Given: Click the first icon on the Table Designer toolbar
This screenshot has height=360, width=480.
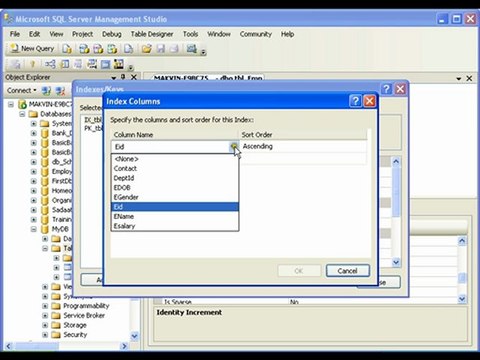Looking at the screenshot, I should tap(15, 64).
